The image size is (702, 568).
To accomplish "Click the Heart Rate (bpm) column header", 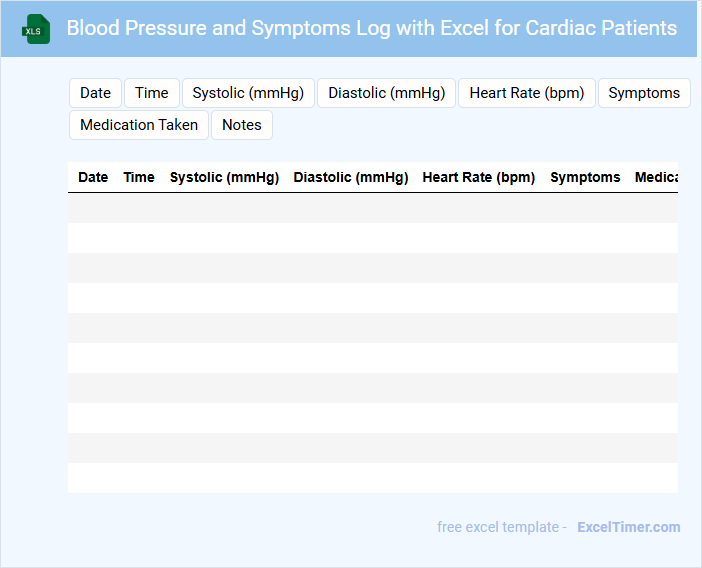I will click(479, 177).
